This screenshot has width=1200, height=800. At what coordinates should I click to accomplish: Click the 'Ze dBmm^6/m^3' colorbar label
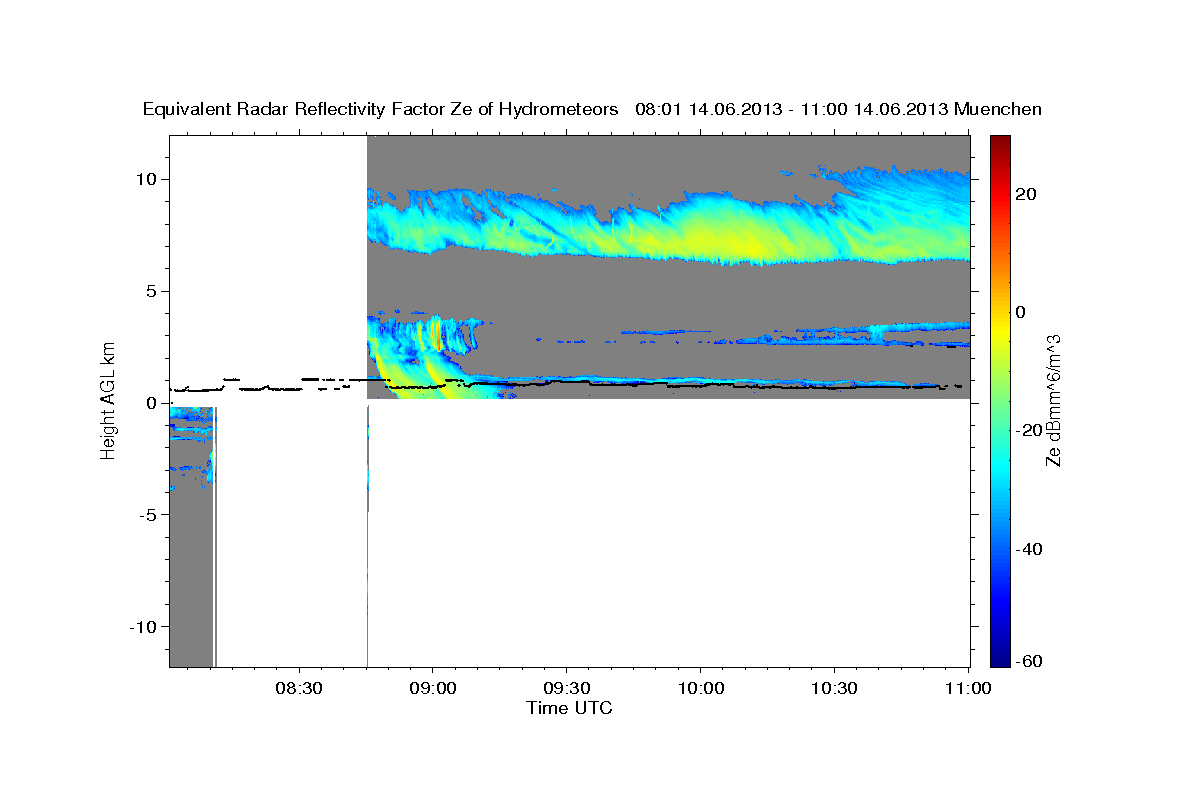[1053, 400]
